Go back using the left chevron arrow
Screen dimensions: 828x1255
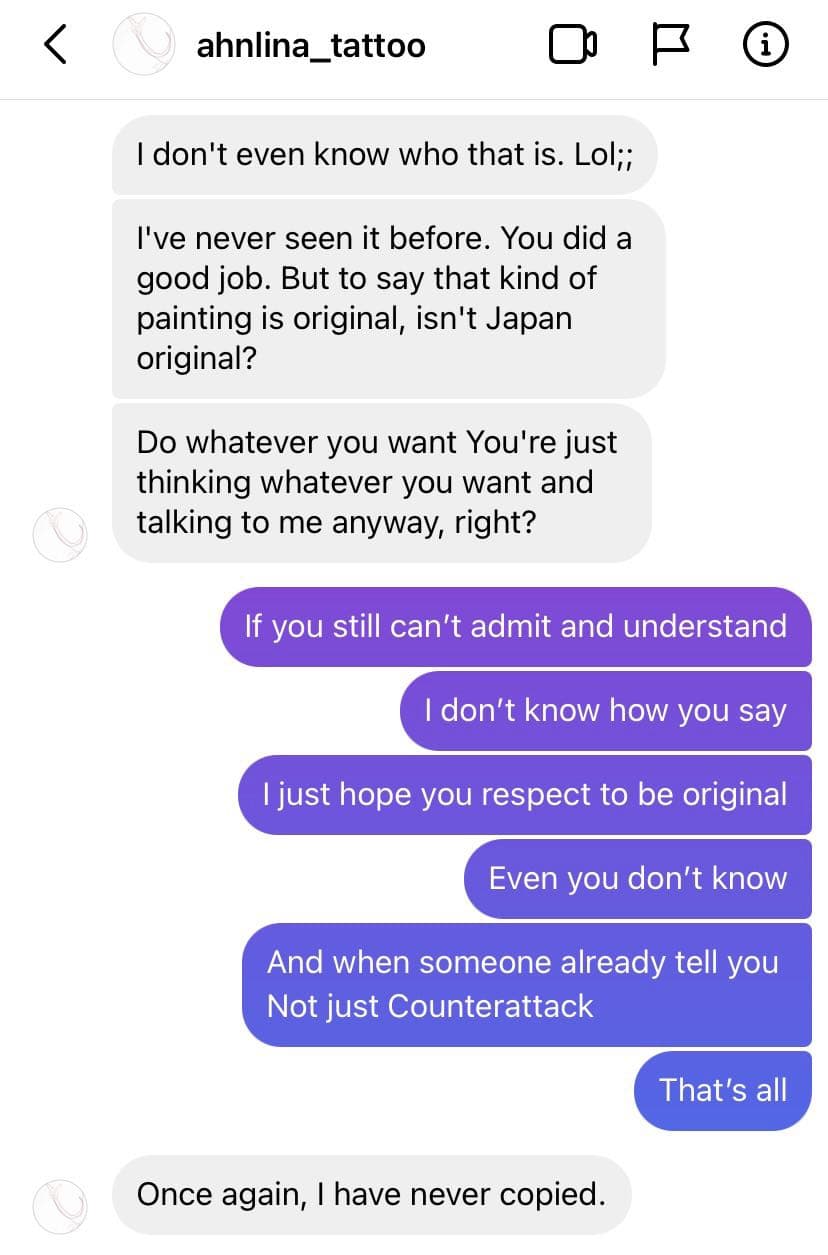coord(56,45)
